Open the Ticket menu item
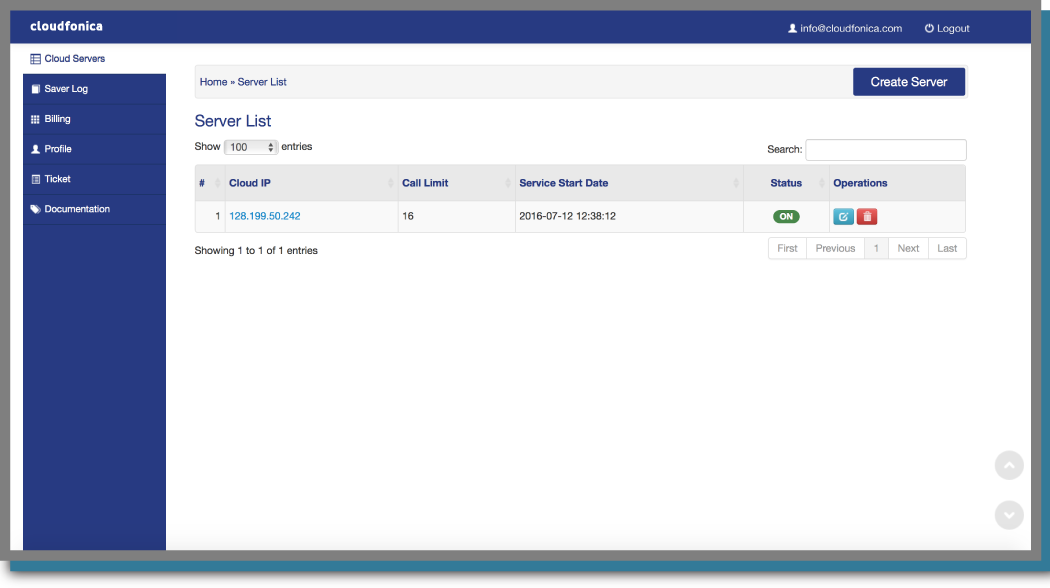The height and width of the screenshot is (588, 1050). [94, 179]
